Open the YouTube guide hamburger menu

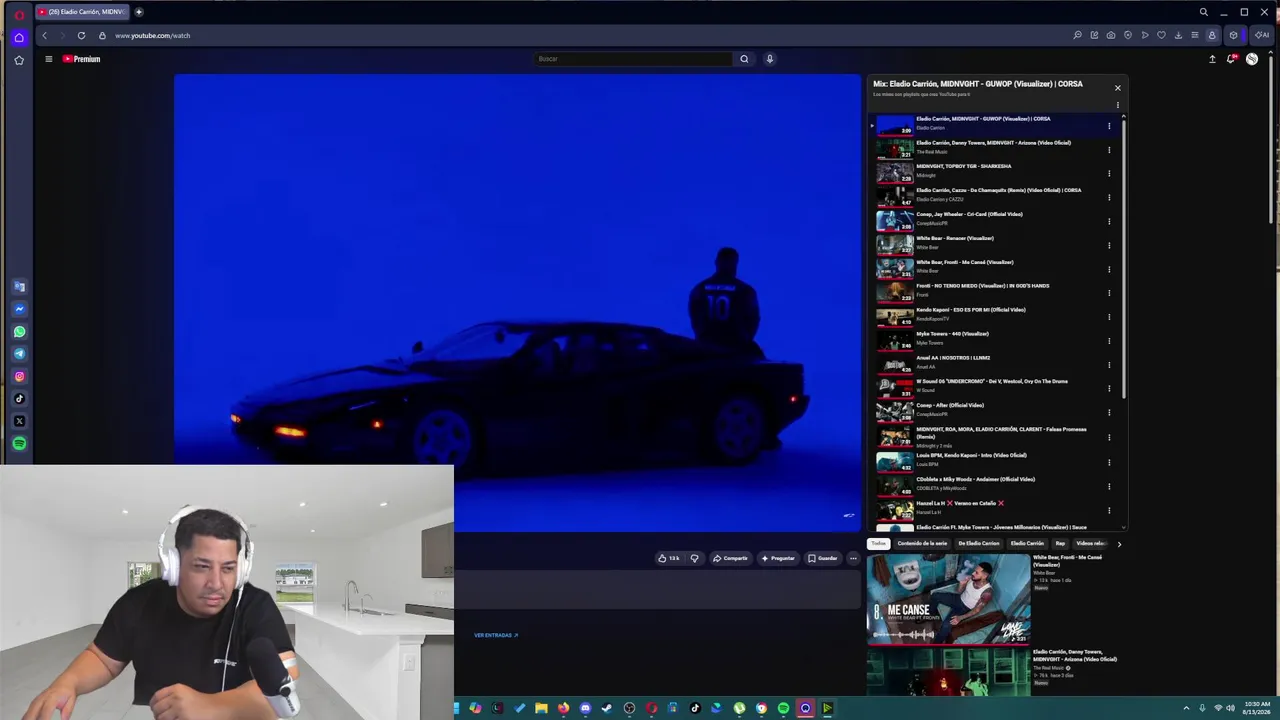coord(48,59)
